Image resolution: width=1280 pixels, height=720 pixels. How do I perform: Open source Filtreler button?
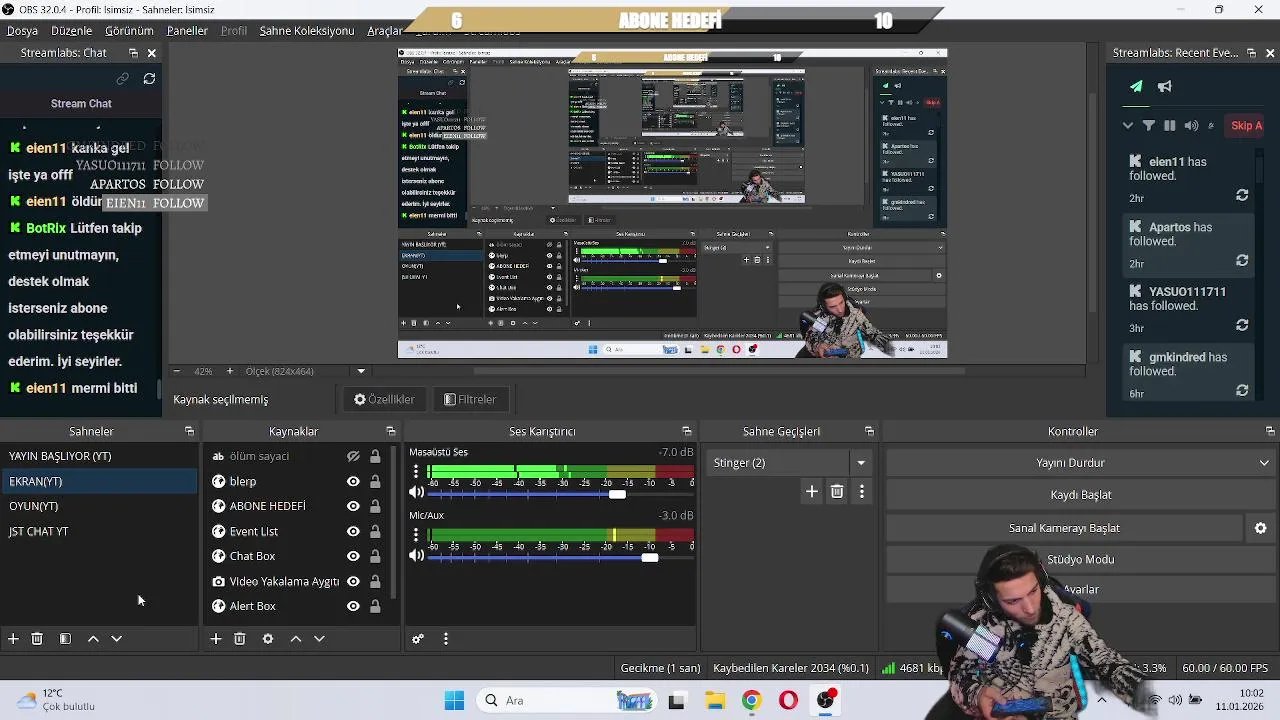(469, 399)
